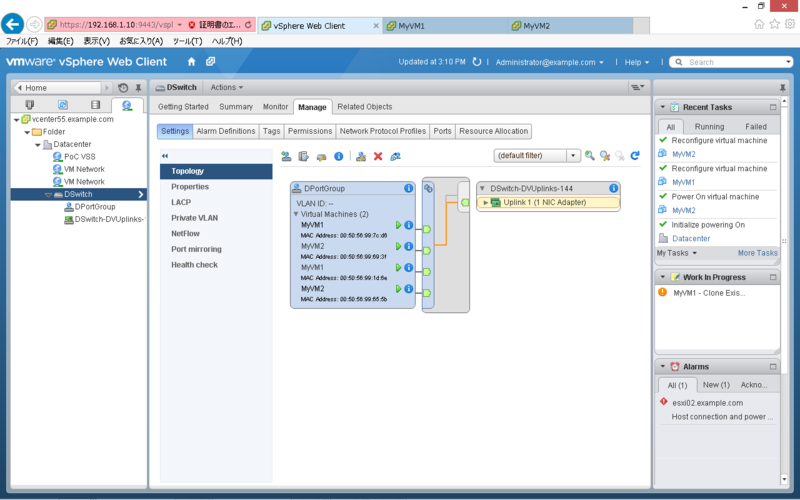This screenshot has height=500, width=800.
Task: Click the edit port group icon in toolbar
Action: tap(361, 156)
